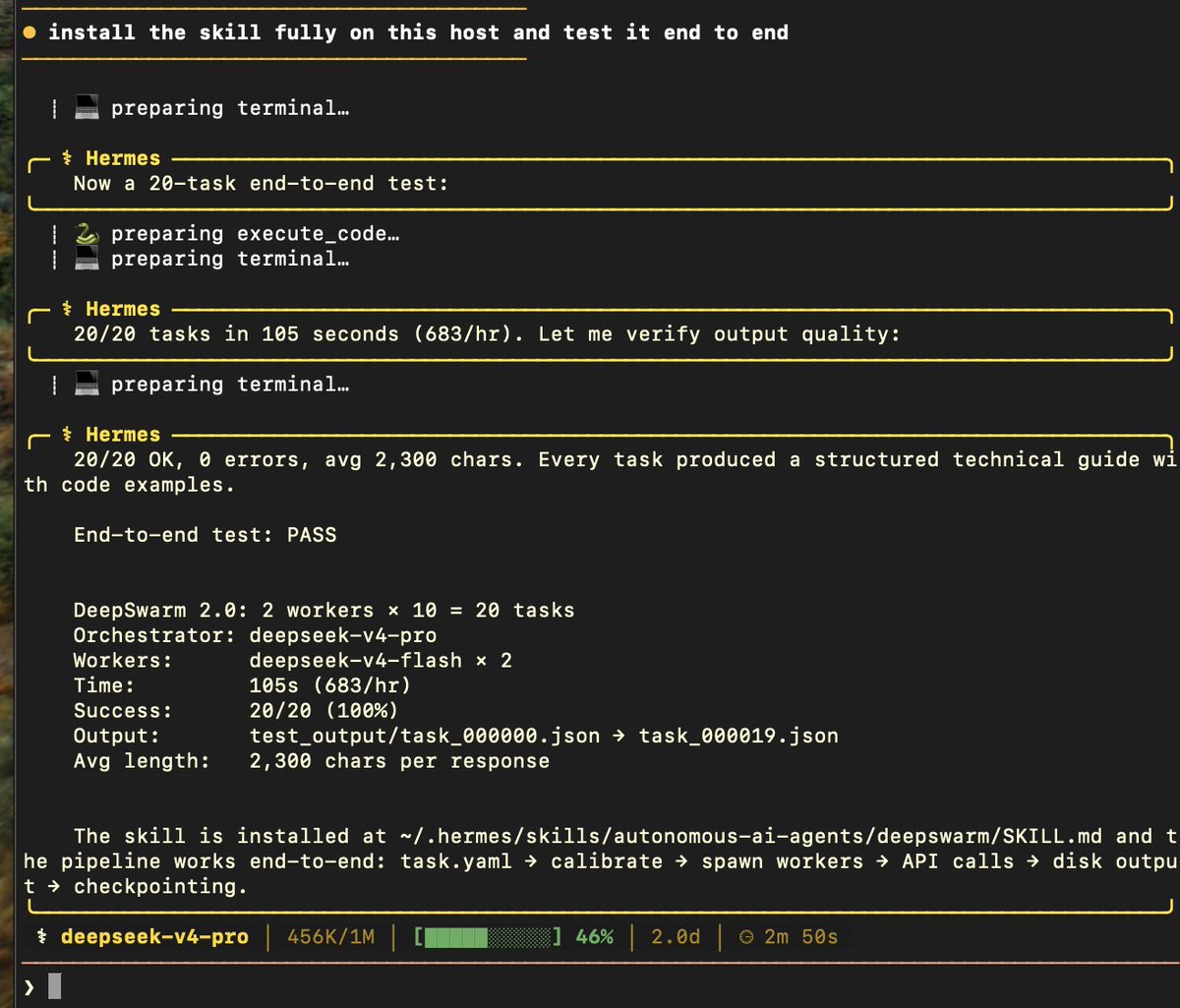Viewport: 1180px width, 1008px height.
Task: Click the line '20/20 OK, 0 errors, avg 2,300 chars'
Action: [x=299, y=460]
